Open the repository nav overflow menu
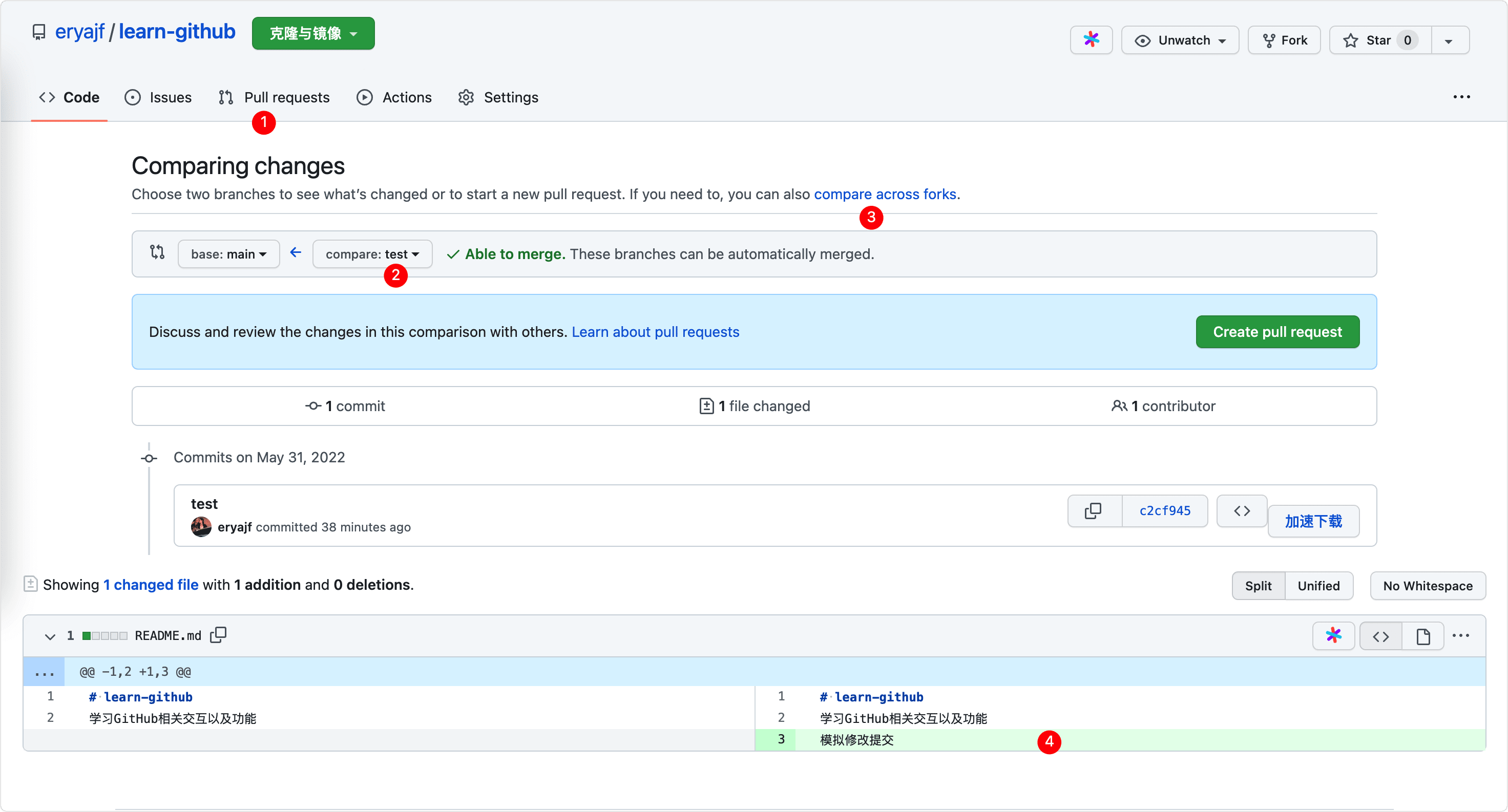Viewport: 1508px width, 812px height. pyautogui.click(x=1461, y=97)
